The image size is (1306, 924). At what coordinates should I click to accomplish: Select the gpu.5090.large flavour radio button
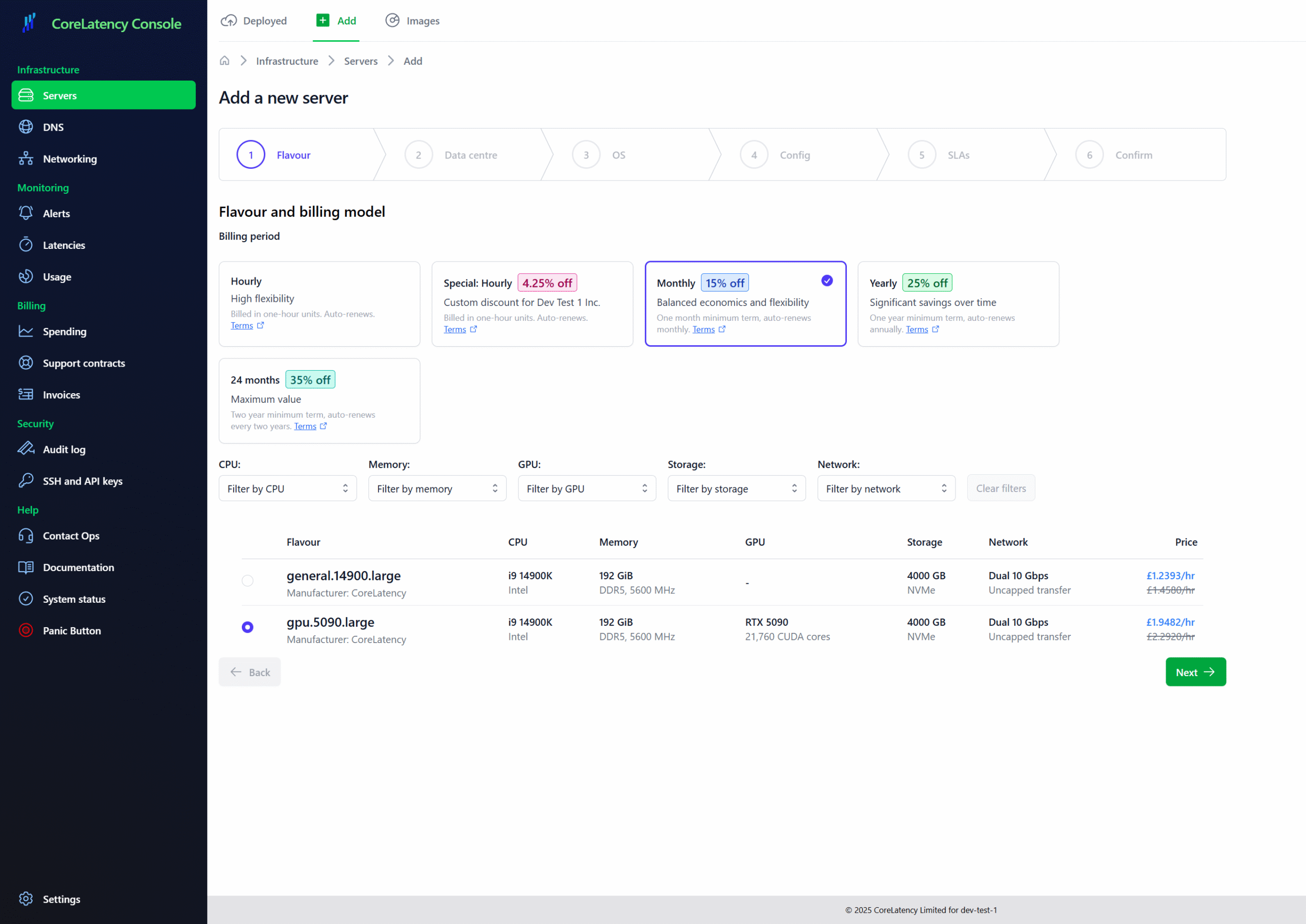247,627
